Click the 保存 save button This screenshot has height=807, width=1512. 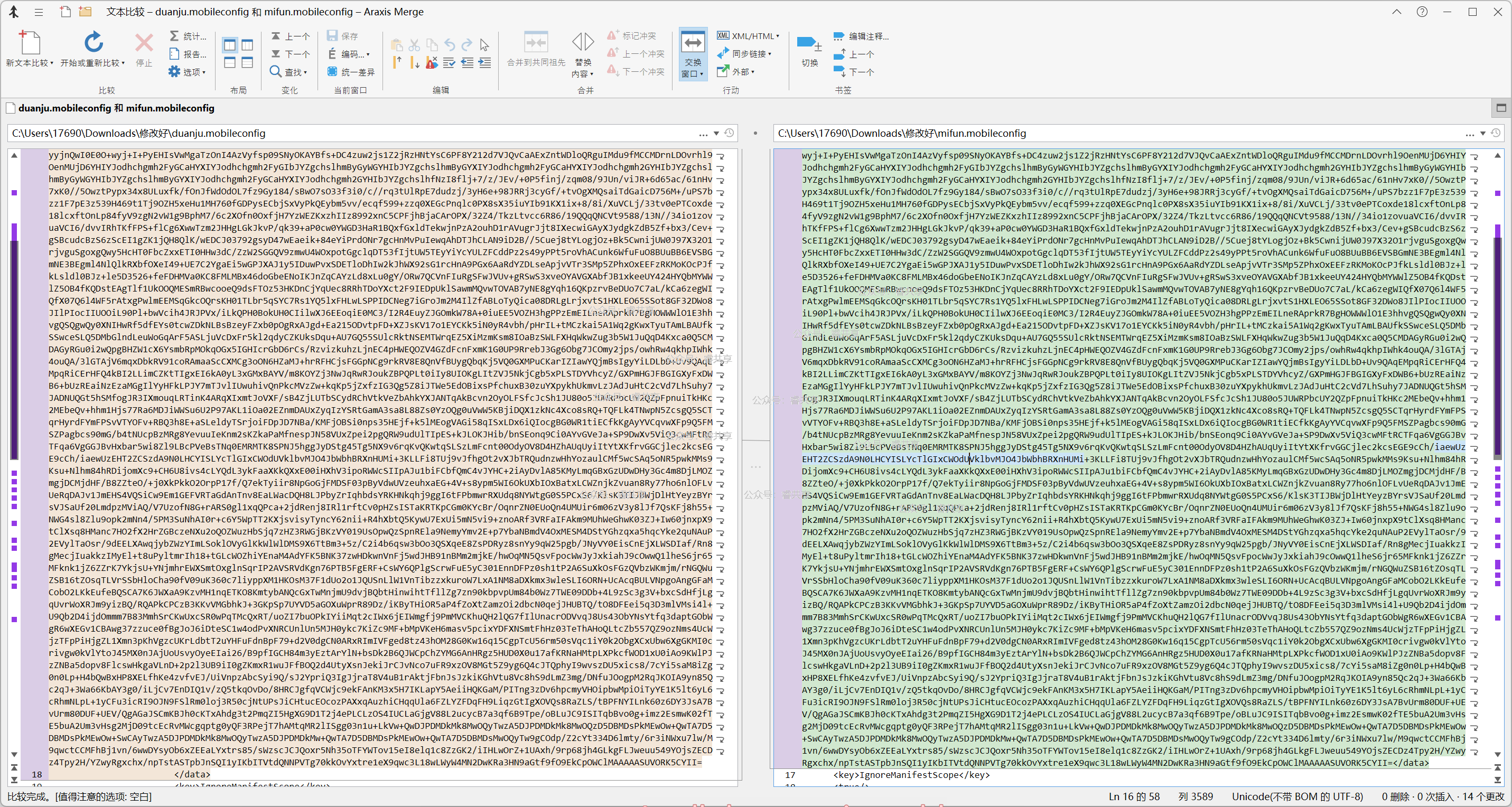tap(343, 36)
